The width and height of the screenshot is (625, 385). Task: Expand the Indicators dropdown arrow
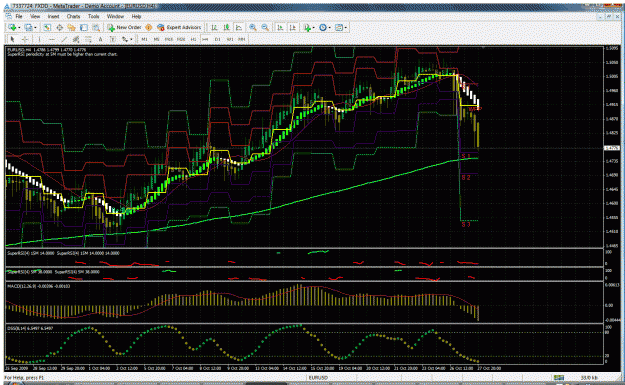coord(314,28)
